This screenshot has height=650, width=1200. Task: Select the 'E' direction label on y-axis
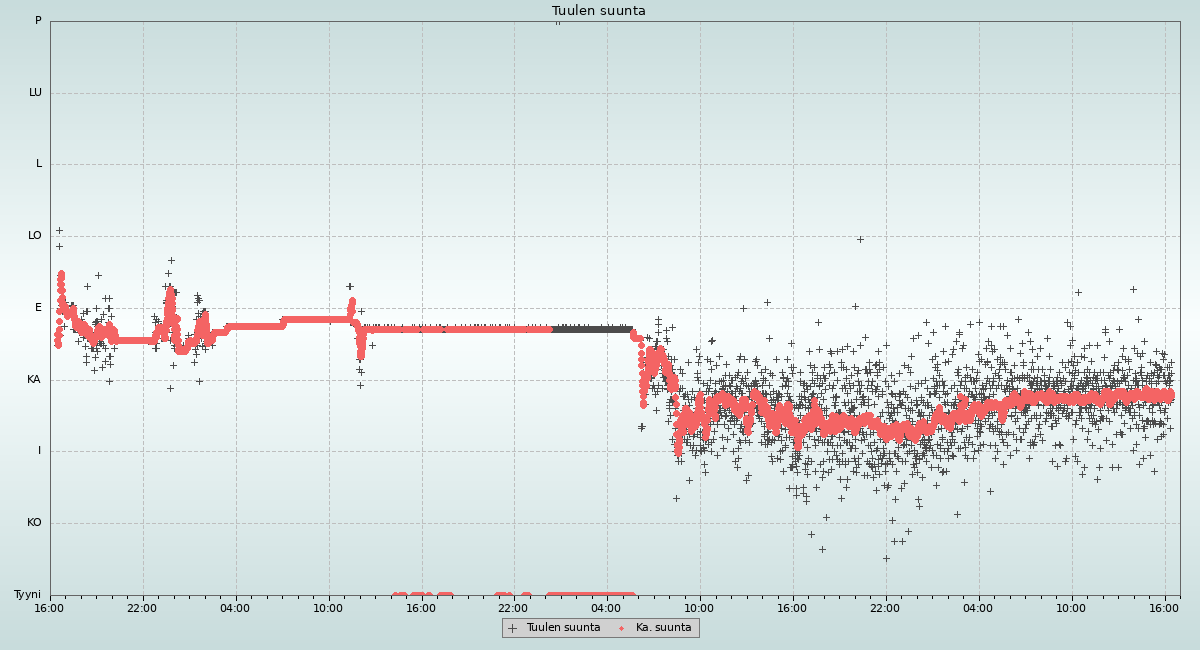39,308
